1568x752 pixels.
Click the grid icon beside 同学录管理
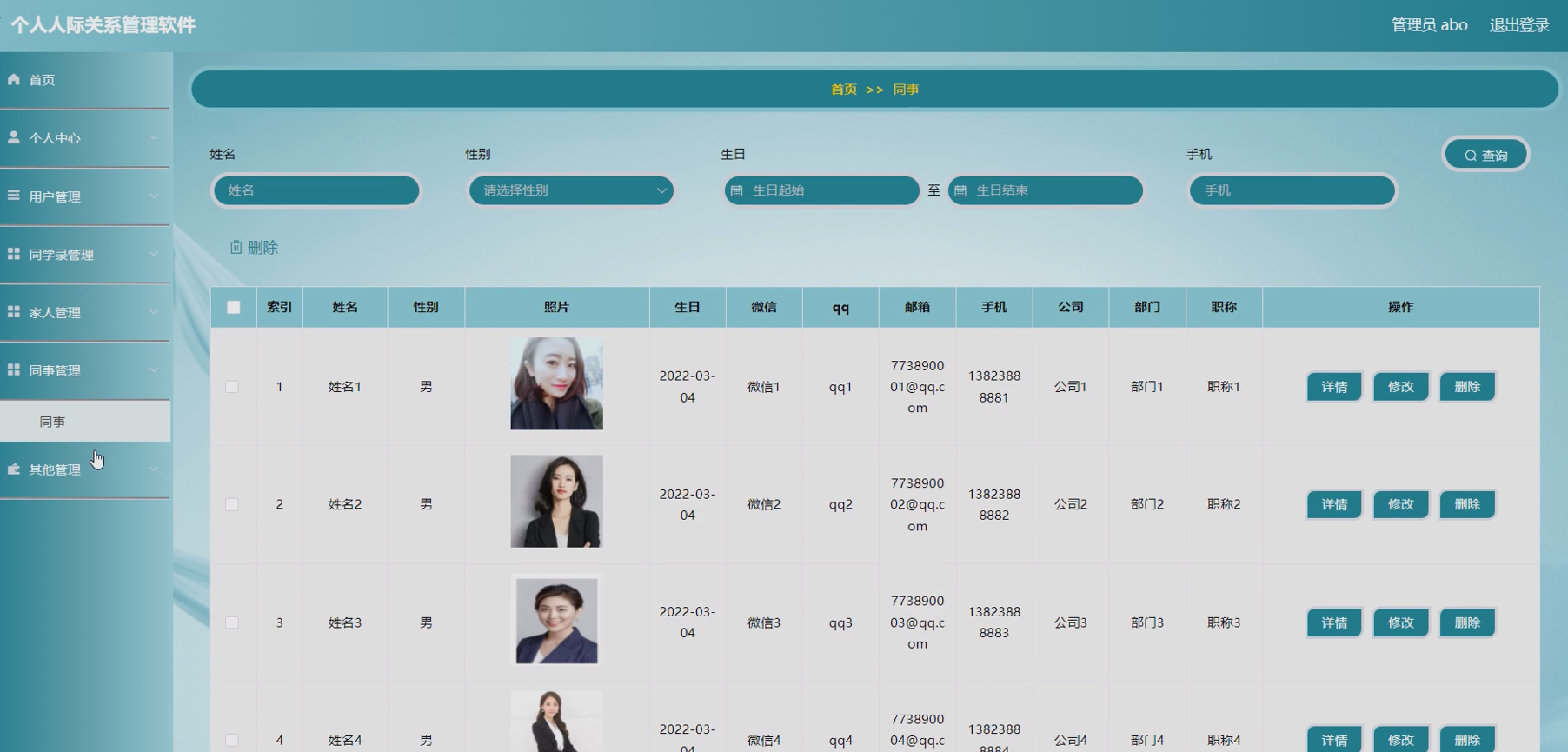[x=14, y=254]
